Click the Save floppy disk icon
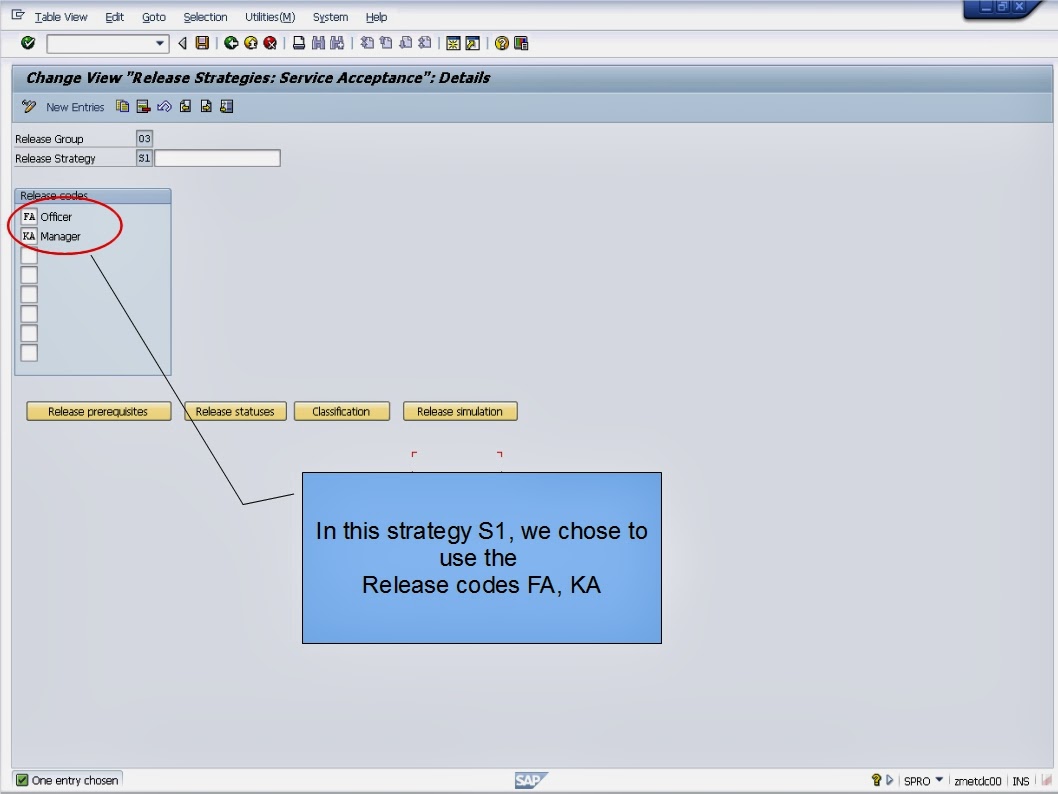 pos(202,43)
